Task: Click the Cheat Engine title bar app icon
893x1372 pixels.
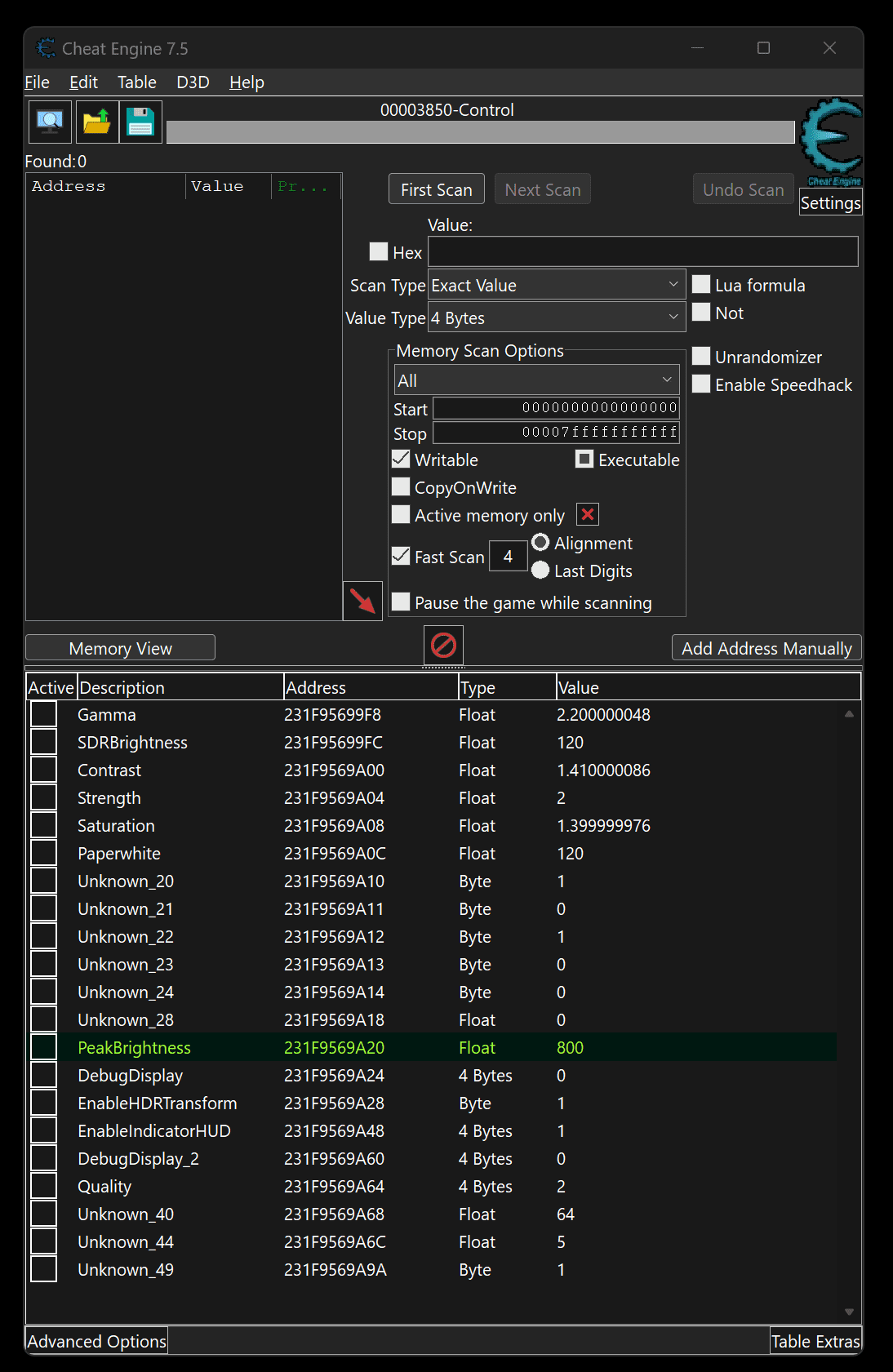Action: (x=46, y=48)
